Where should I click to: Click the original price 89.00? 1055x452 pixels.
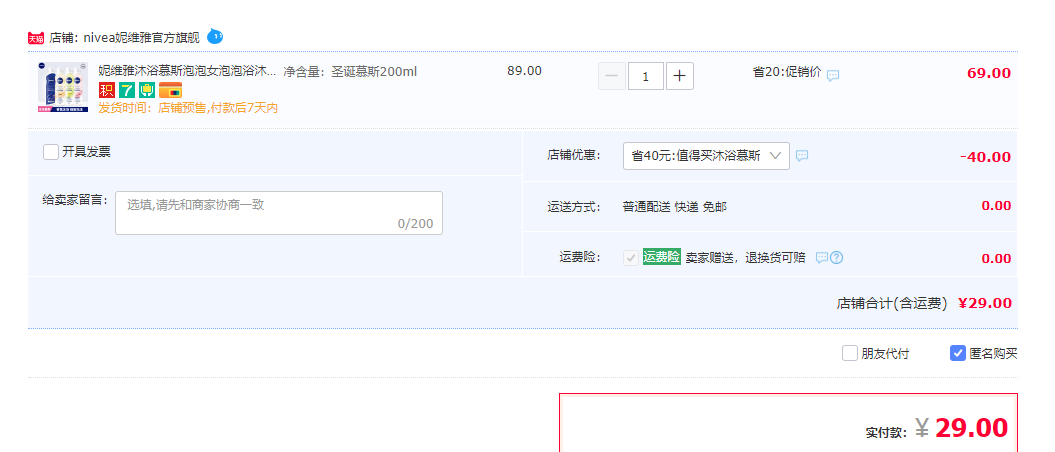524,71
